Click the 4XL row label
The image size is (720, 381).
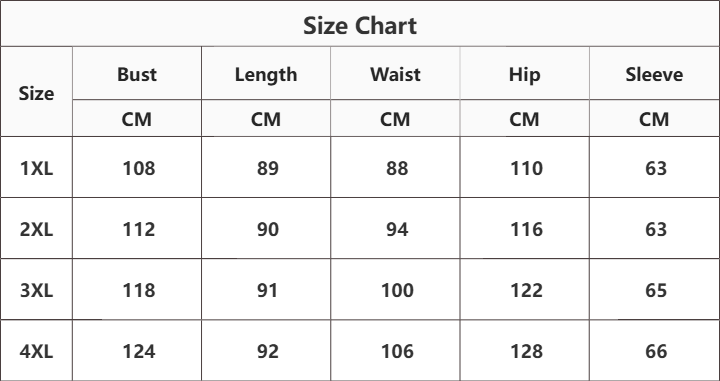coord(36,351)
